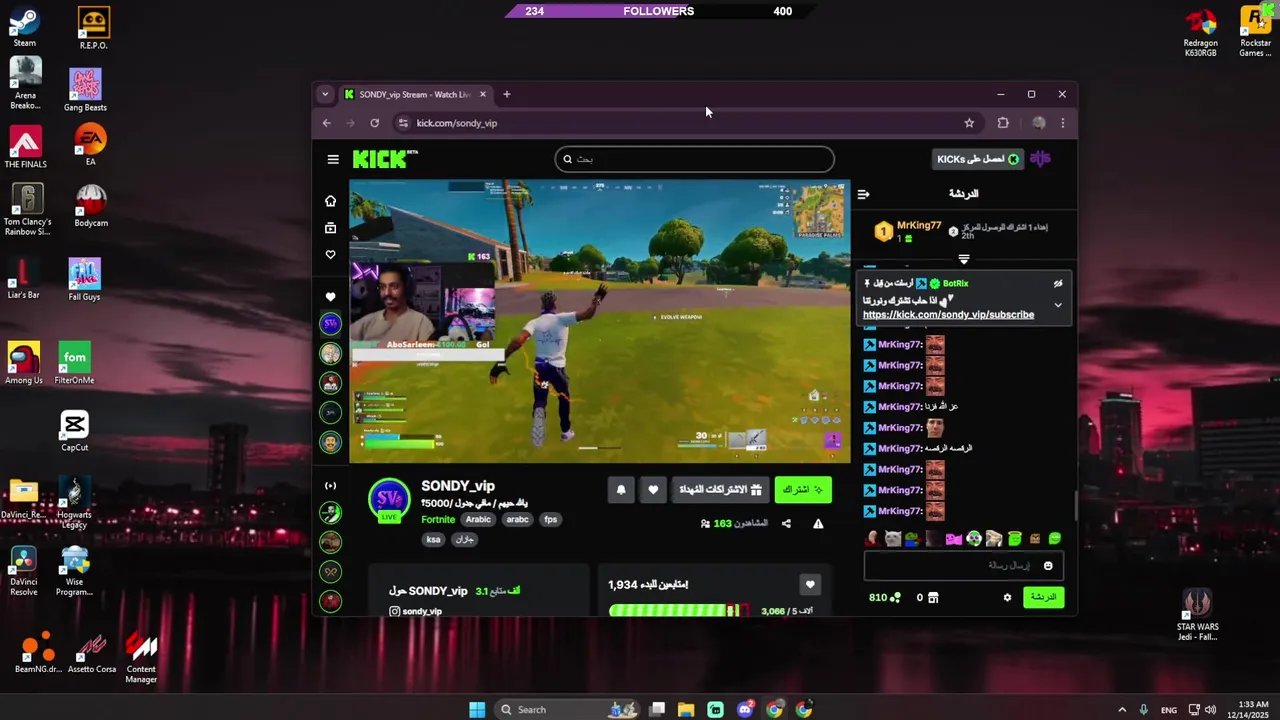Viewport: 1280px width, 720px height.
Task: Open sondy_vip Instagram link
Action: tap(415, 611)
